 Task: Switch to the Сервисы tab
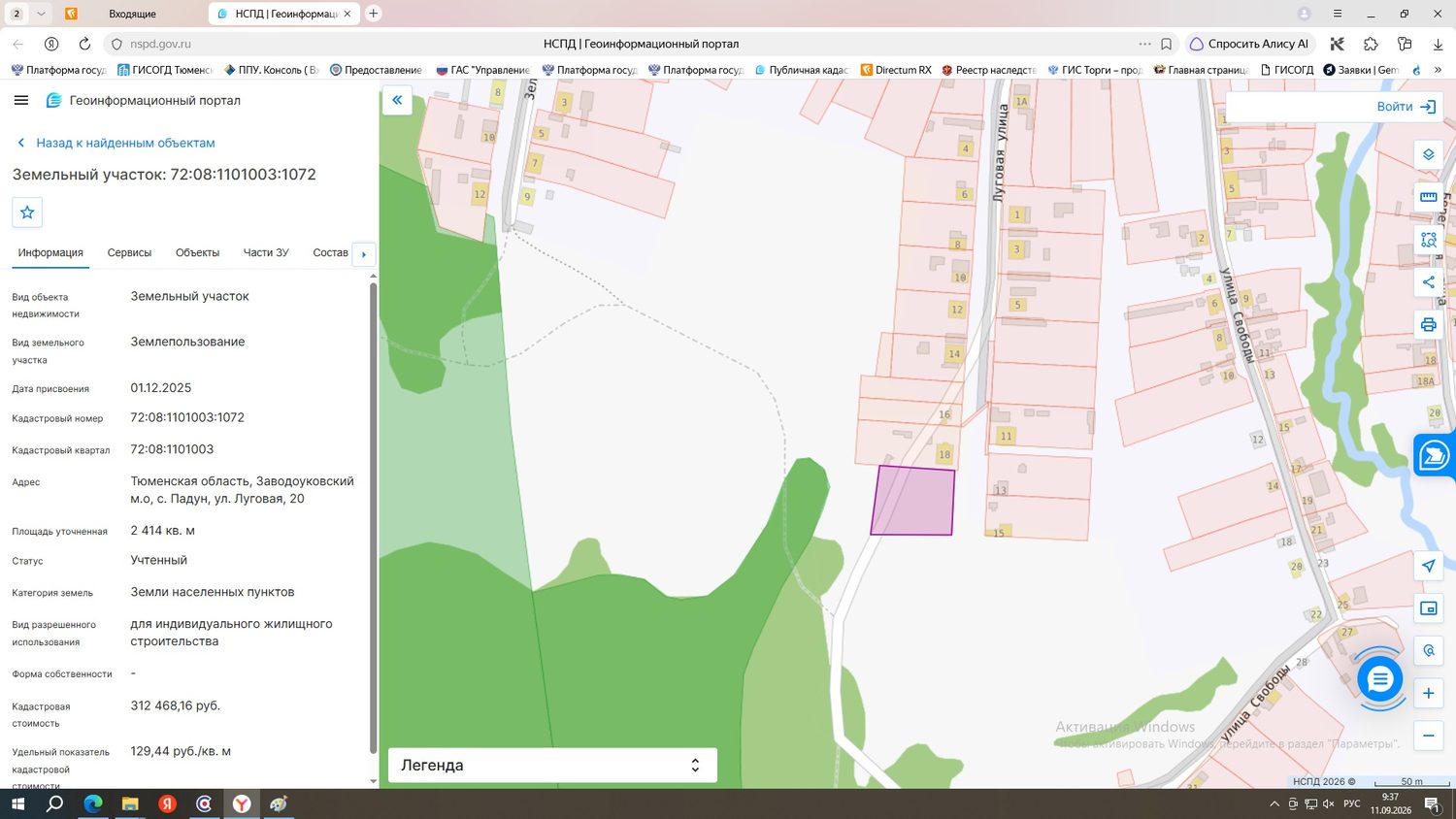click(x=129, y=252)
